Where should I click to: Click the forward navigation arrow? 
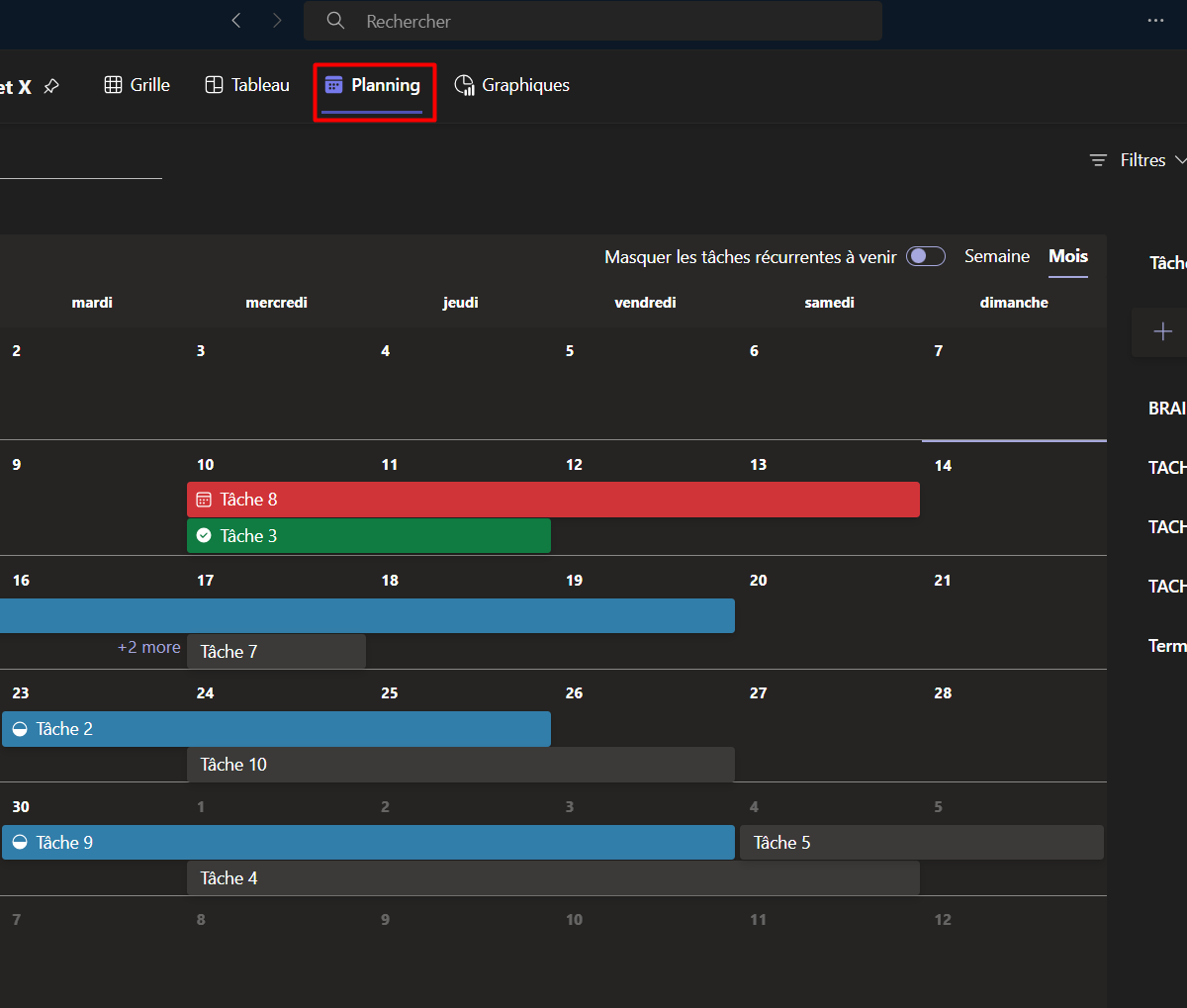point(277,21)
